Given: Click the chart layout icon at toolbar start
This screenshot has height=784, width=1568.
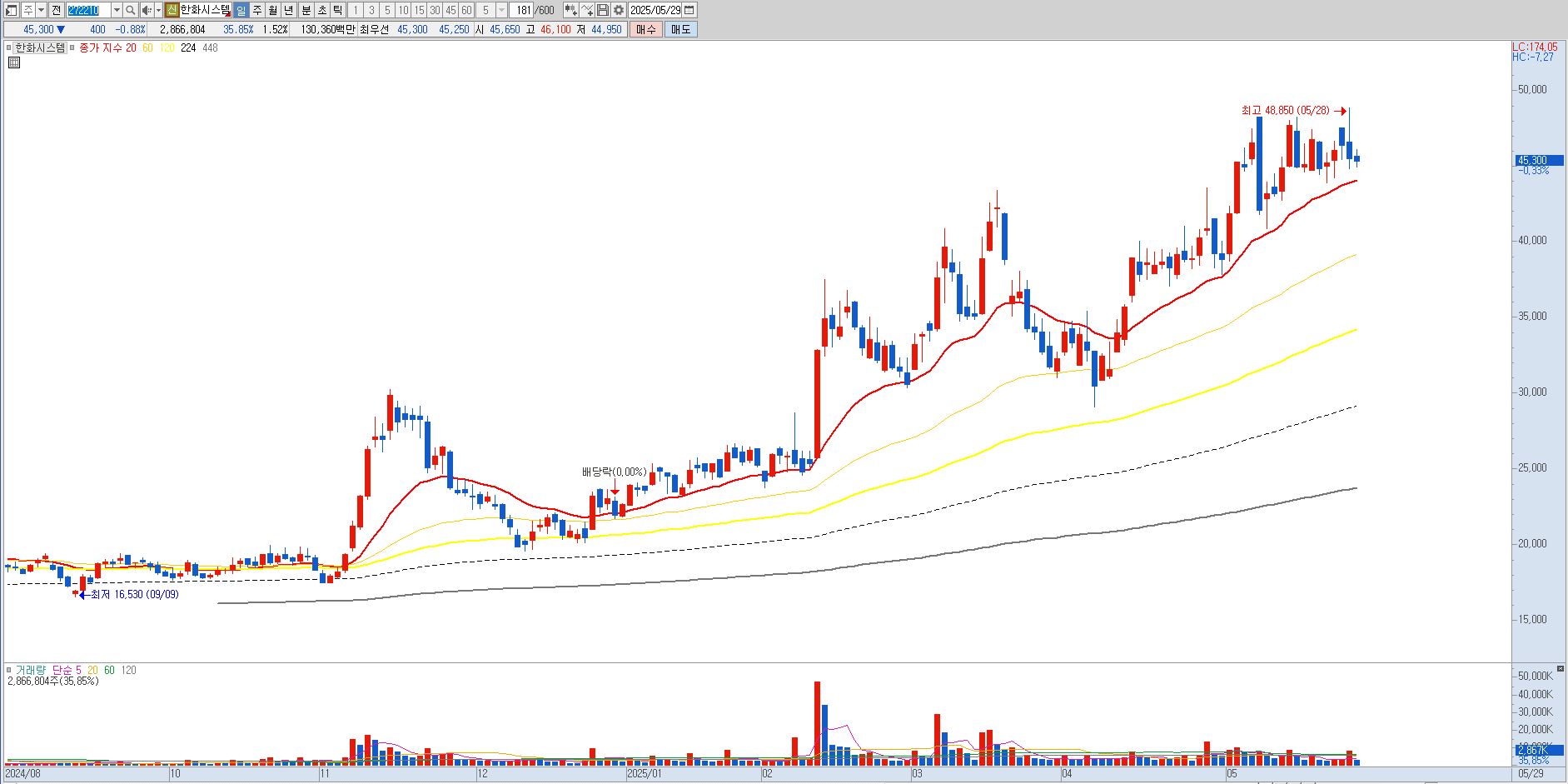Looking at the screenshot, I should click(11, 10).
